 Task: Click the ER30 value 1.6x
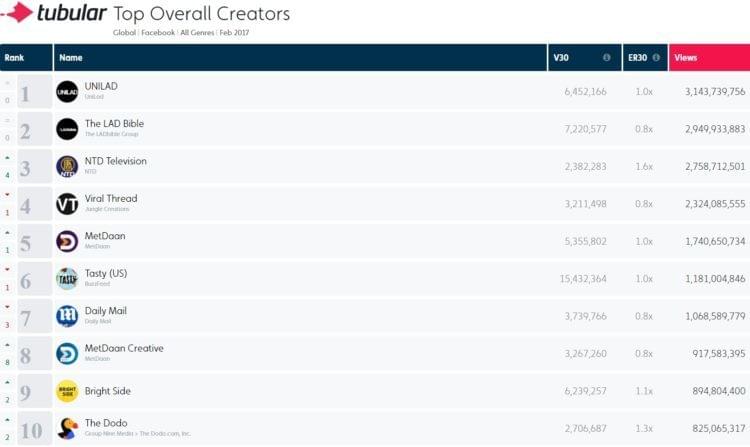(644, 166)
